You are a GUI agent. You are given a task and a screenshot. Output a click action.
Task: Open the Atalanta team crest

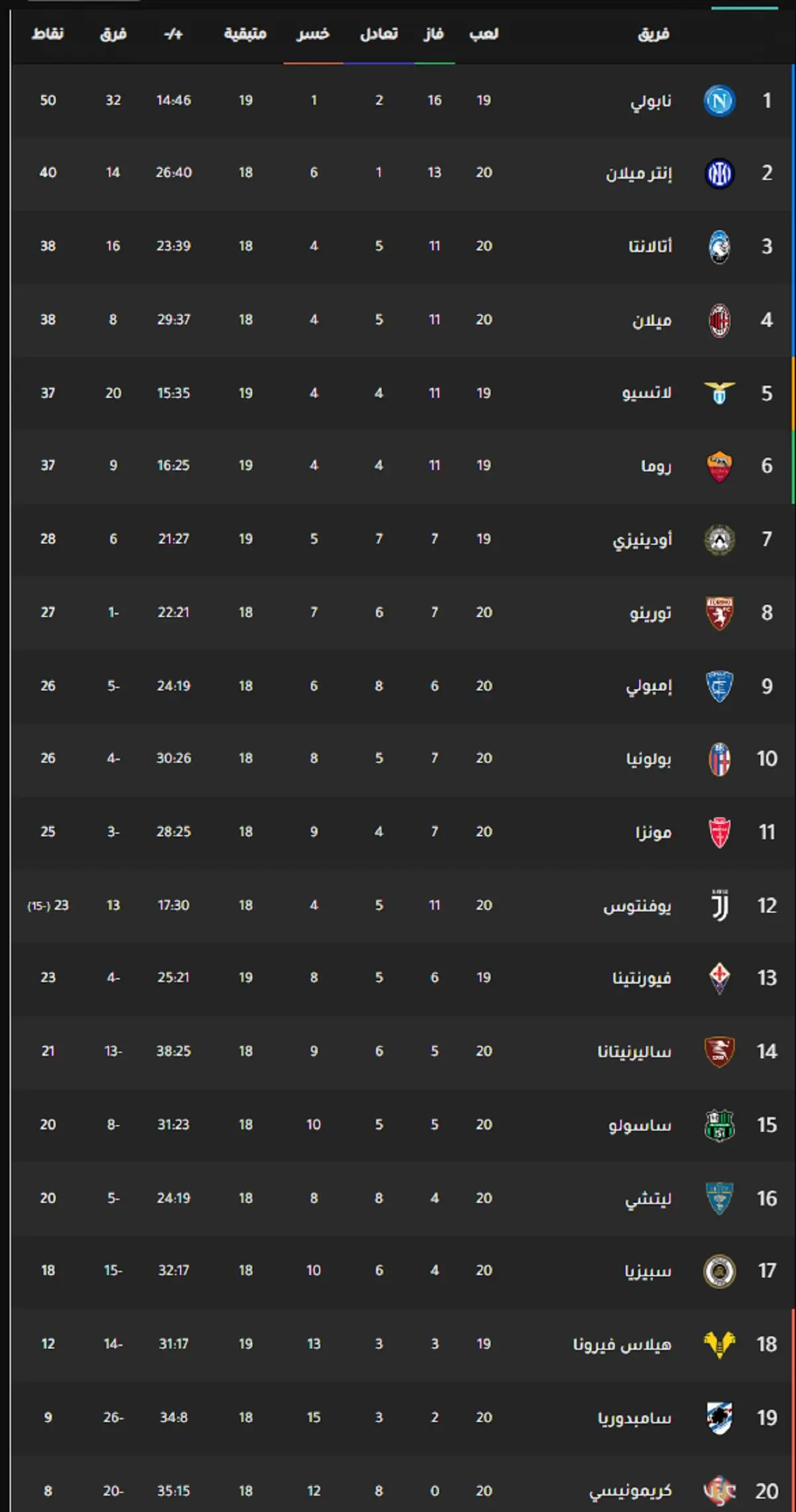(x=720, y=247)
